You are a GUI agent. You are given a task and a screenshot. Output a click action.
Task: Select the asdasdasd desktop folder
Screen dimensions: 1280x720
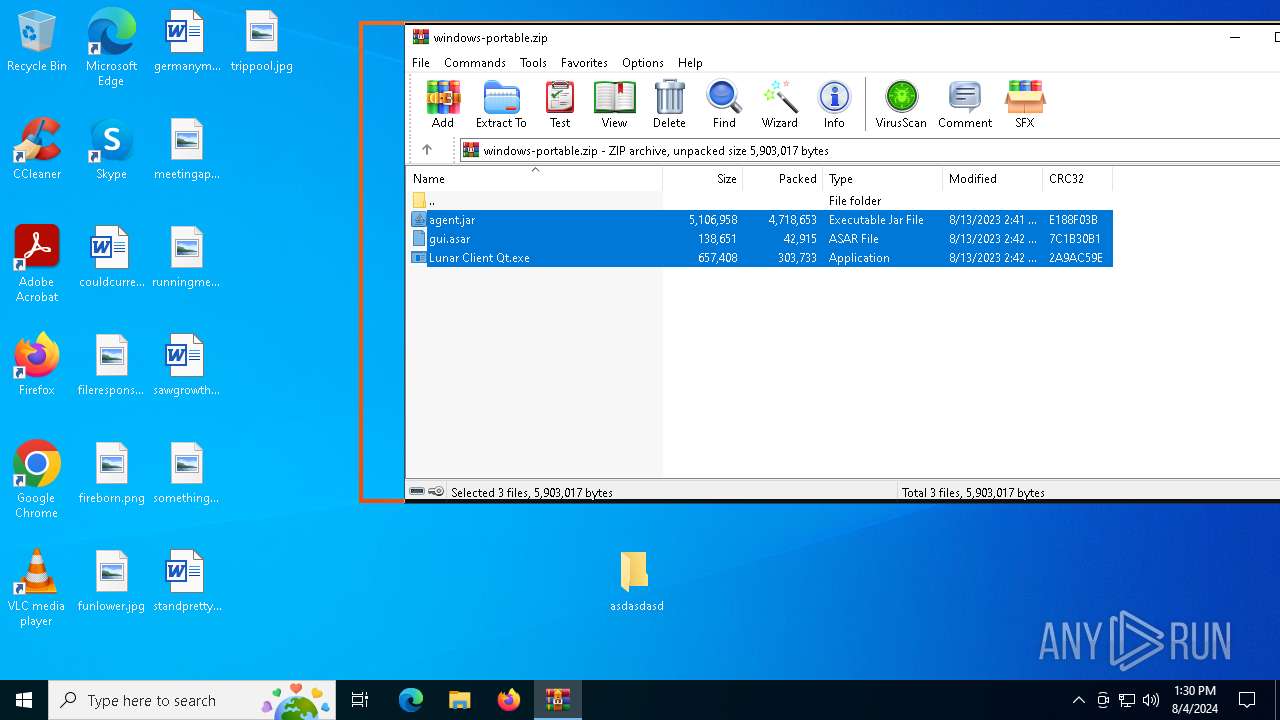[636, 581]
